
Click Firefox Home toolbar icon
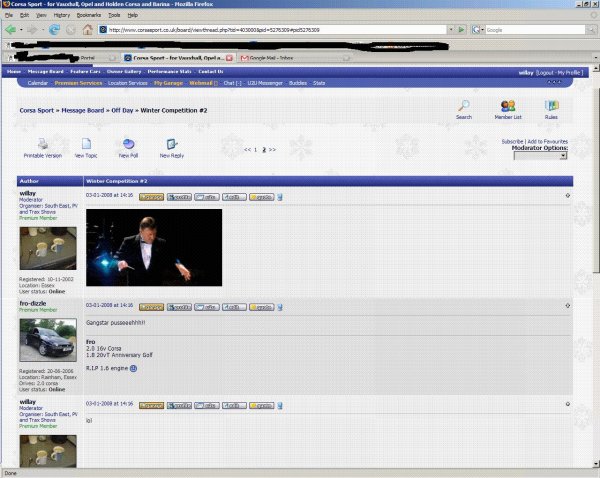[87, 30]
